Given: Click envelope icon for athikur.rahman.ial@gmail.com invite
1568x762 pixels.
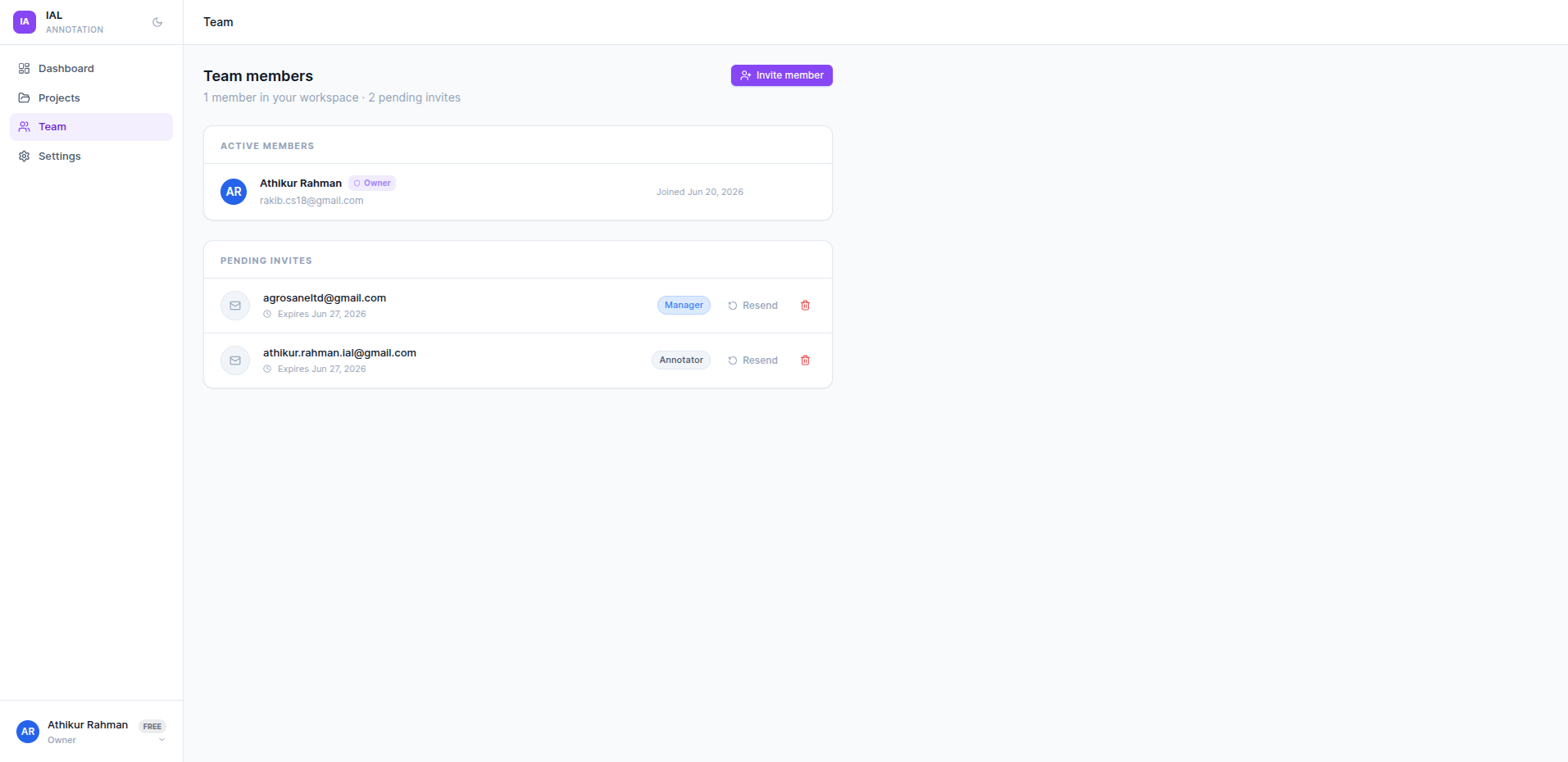Looking at the screenshot, I should (x=235, y=361).
